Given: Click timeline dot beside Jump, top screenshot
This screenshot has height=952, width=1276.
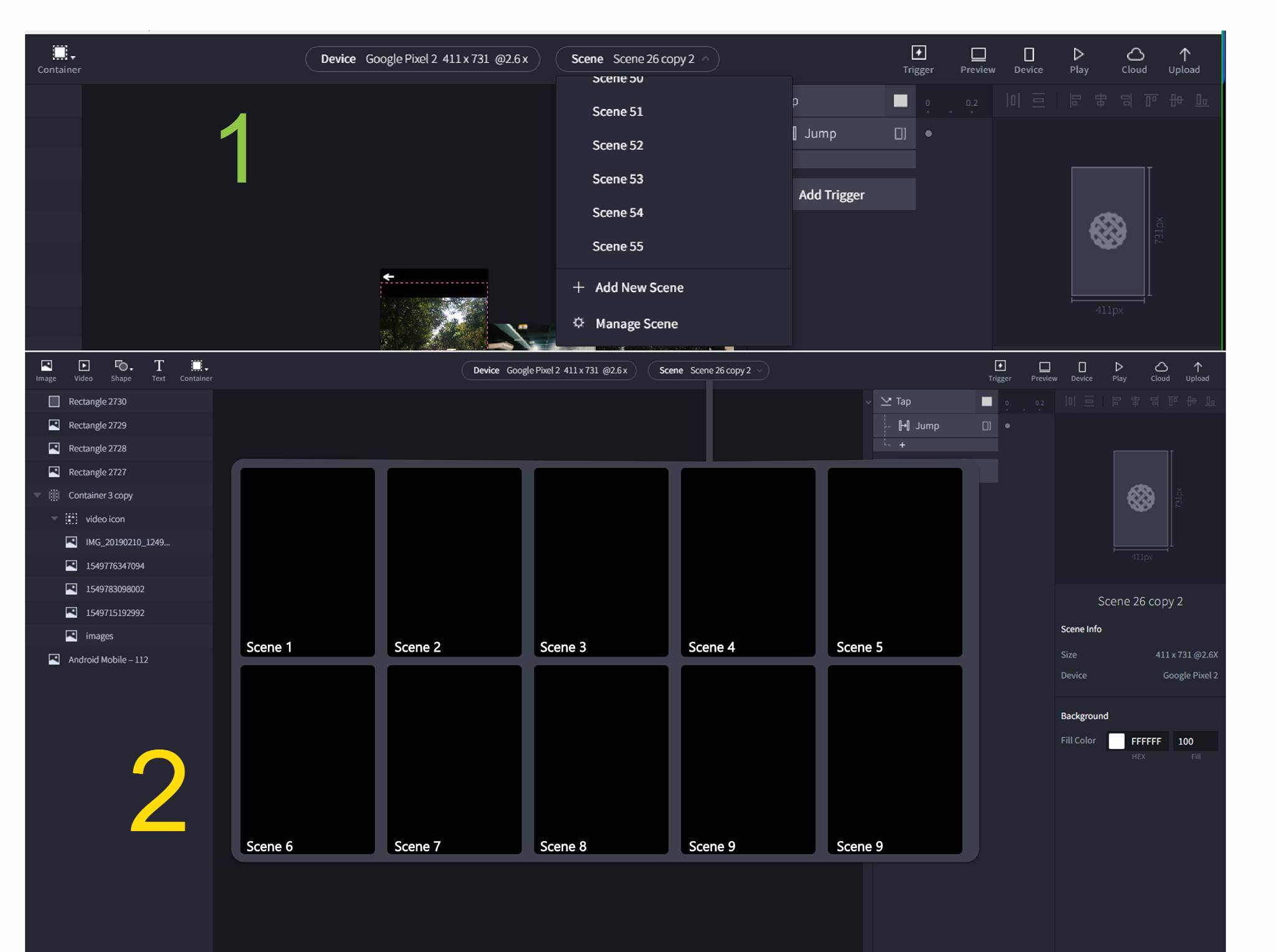Looking at the screenshot, I should [x=928, y=133].
